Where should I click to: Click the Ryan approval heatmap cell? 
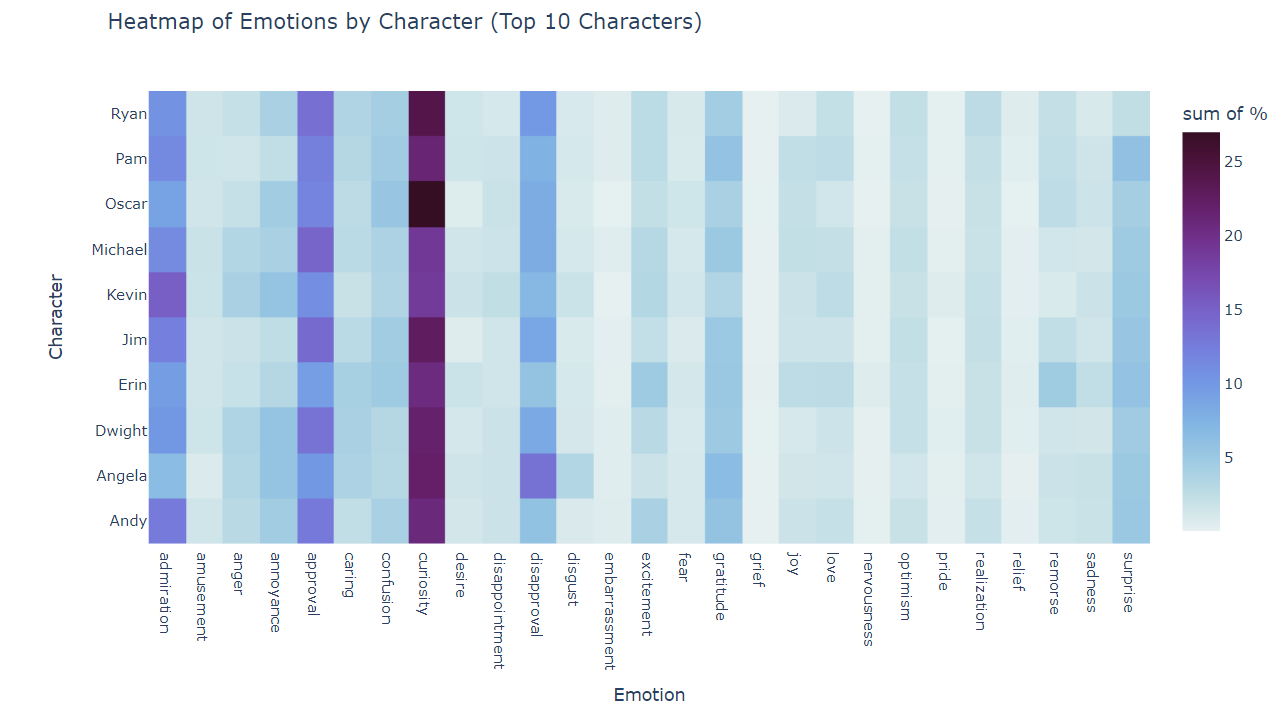click(315, 113)
